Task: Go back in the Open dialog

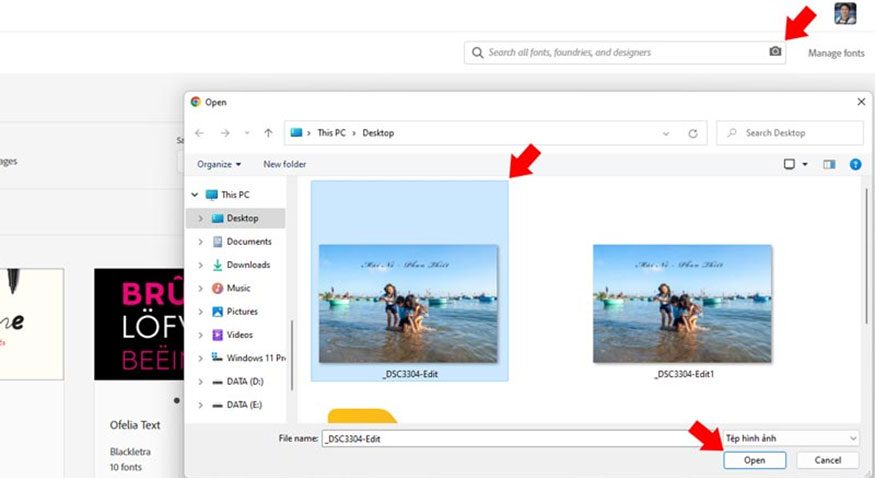Action: coord(199,133)
